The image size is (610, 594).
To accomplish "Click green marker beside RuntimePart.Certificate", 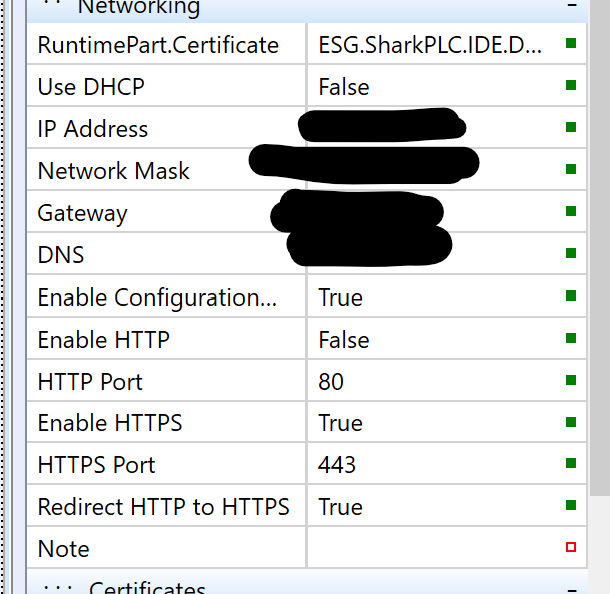I will (x=571, y=44).
